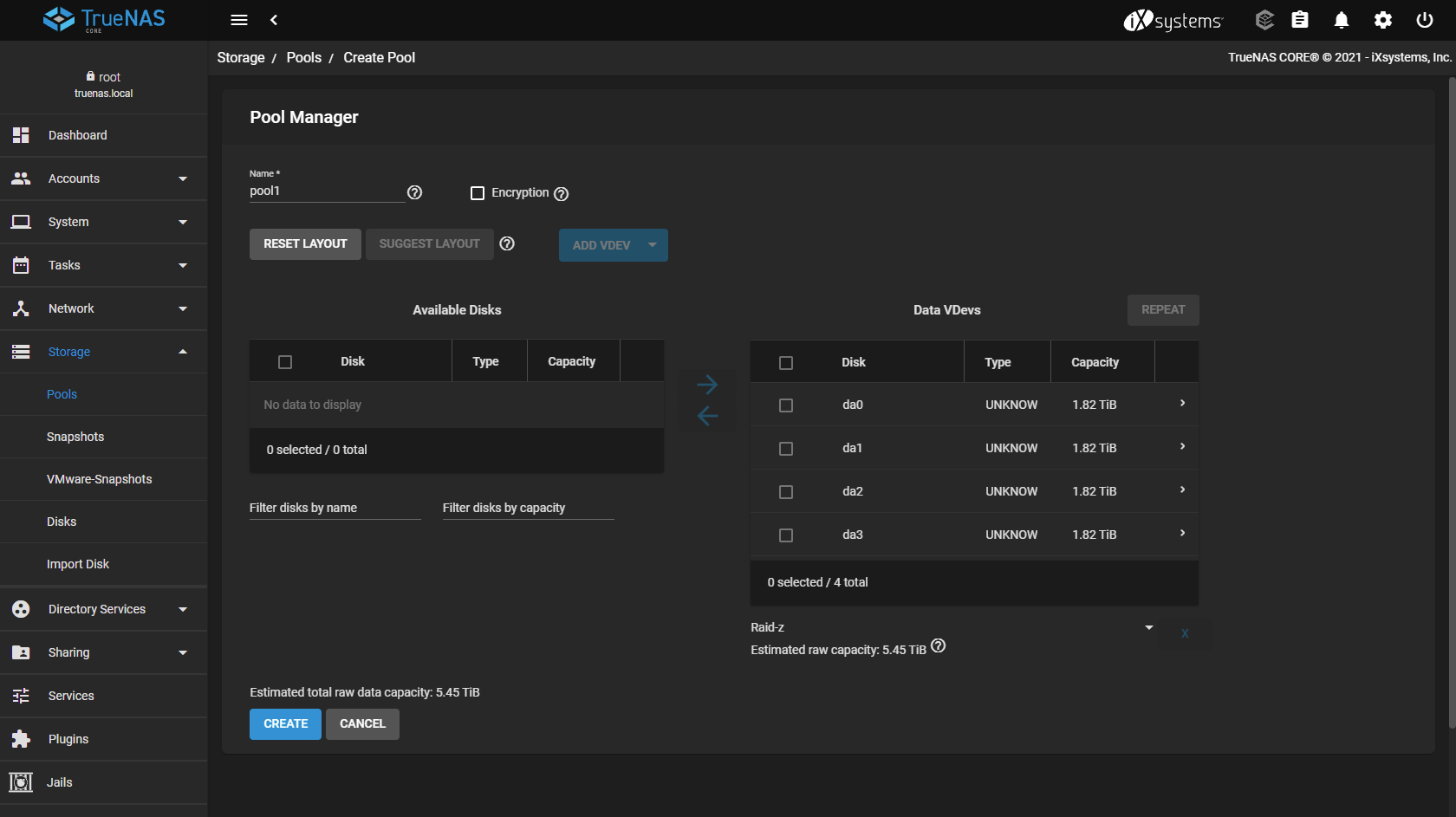Show help for the pool Name field
1456x817 pixels.
tap(415, 192)
